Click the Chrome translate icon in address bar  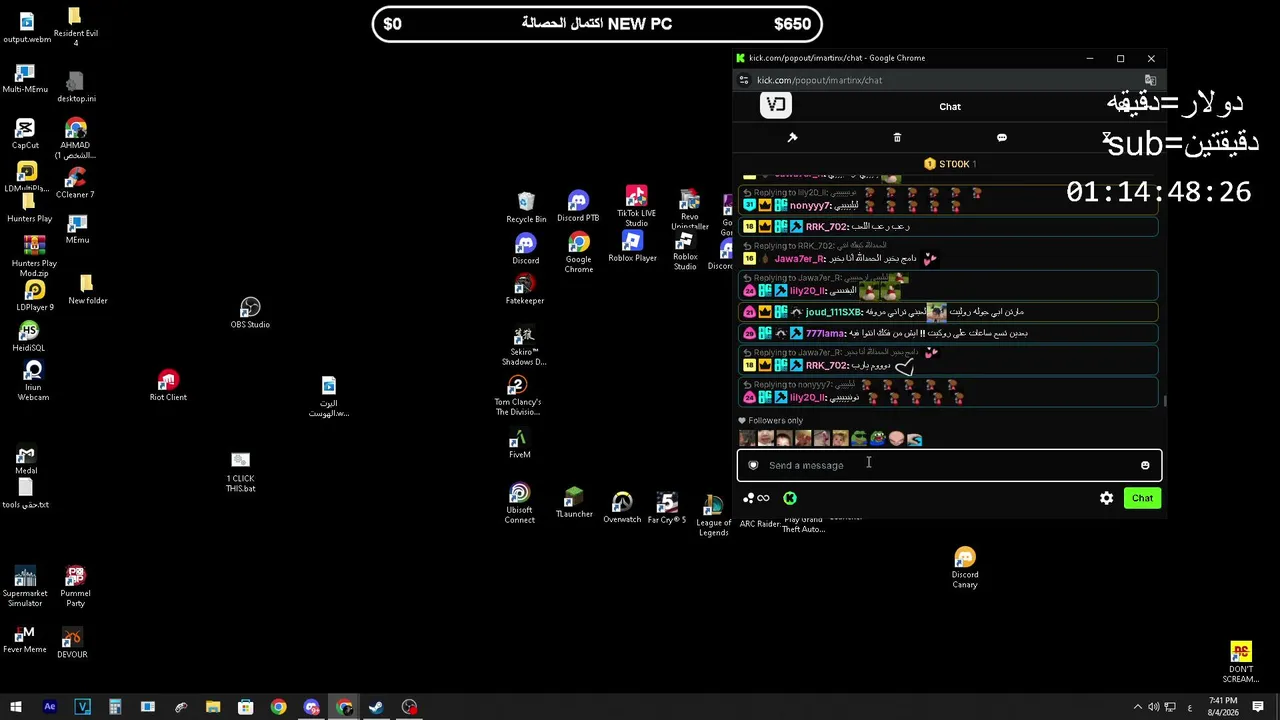click(x=1150, y=80)
